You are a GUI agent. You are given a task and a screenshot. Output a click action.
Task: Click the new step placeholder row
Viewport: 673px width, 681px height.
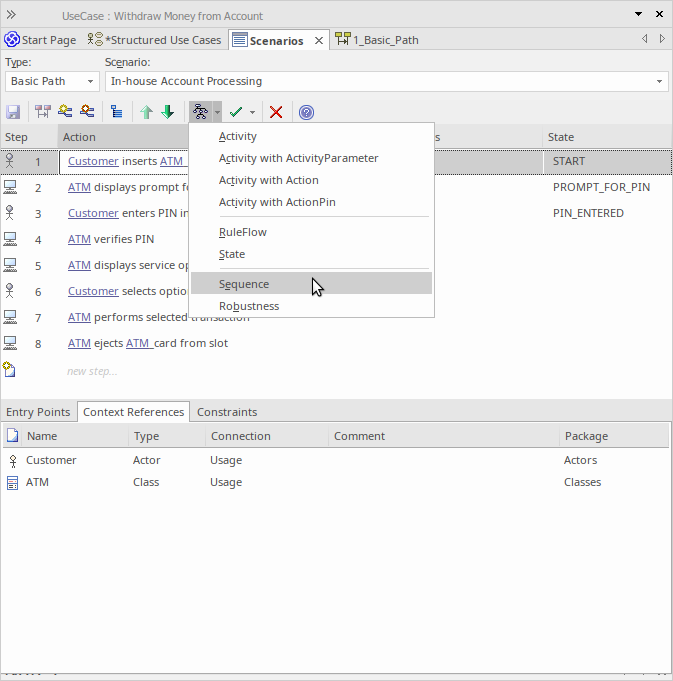[92, 371]
